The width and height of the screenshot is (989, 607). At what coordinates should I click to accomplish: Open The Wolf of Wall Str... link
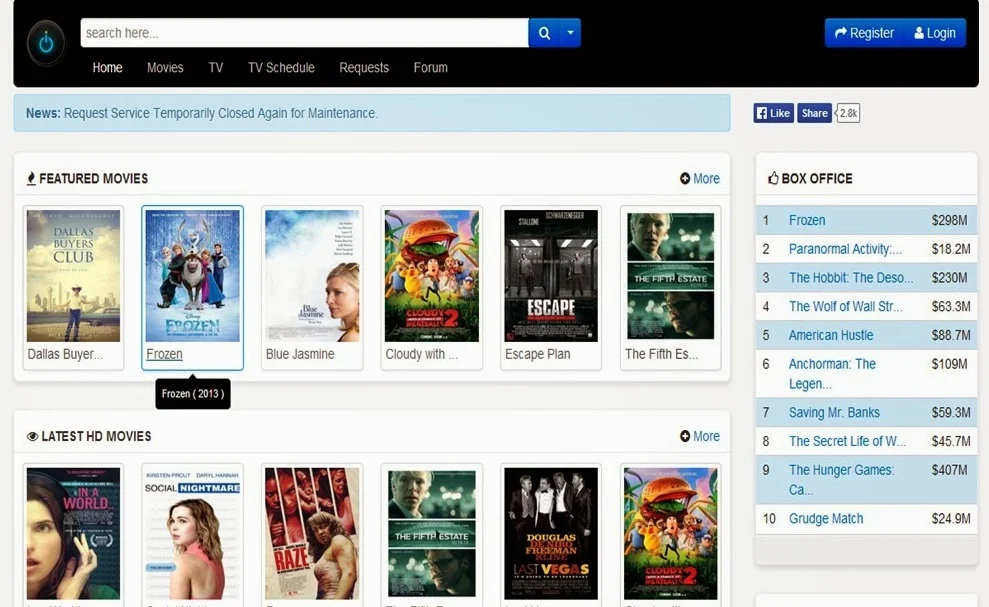(846, 307)
